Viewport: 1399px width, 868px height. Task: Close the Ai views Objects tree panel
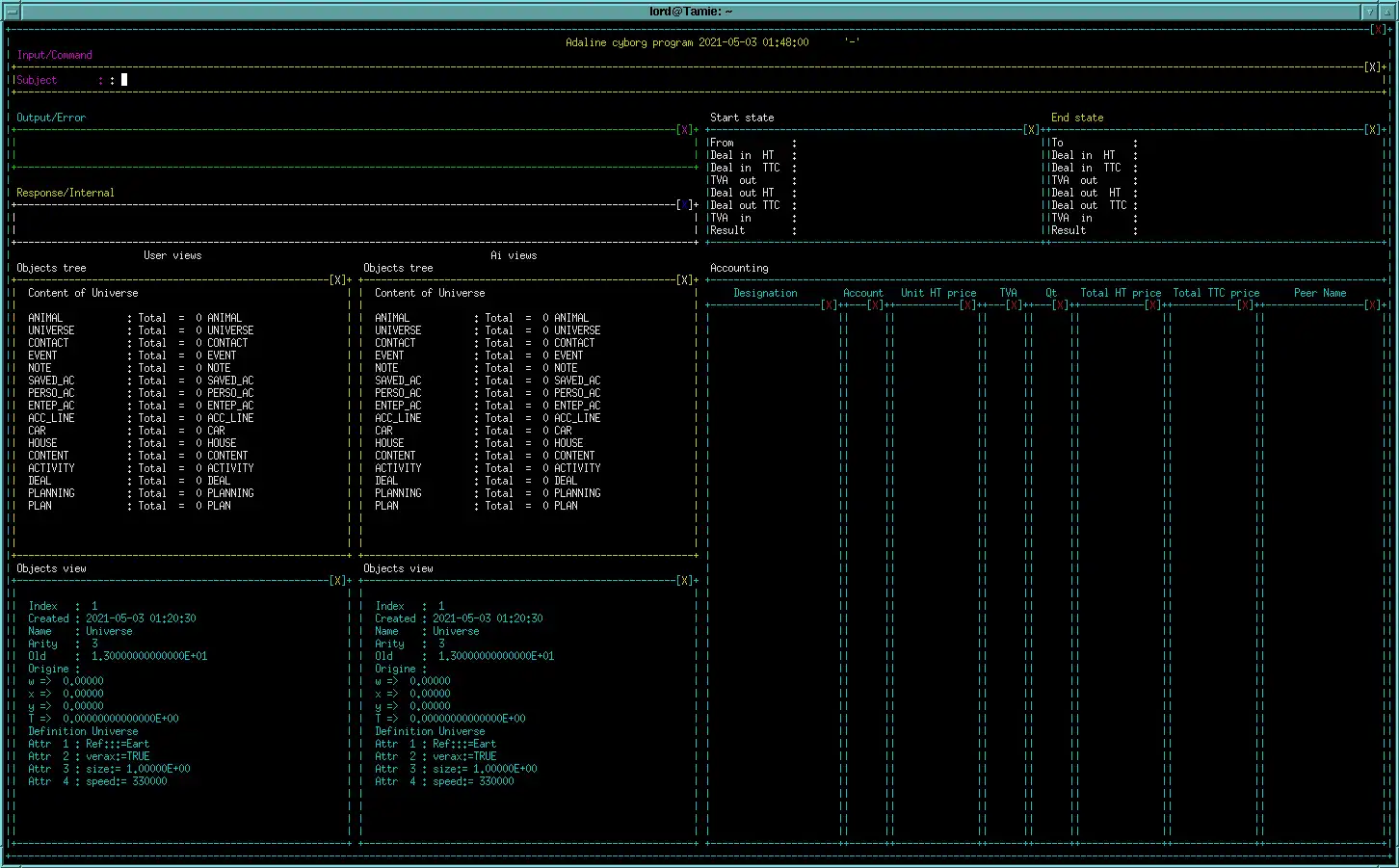point(684,280)
